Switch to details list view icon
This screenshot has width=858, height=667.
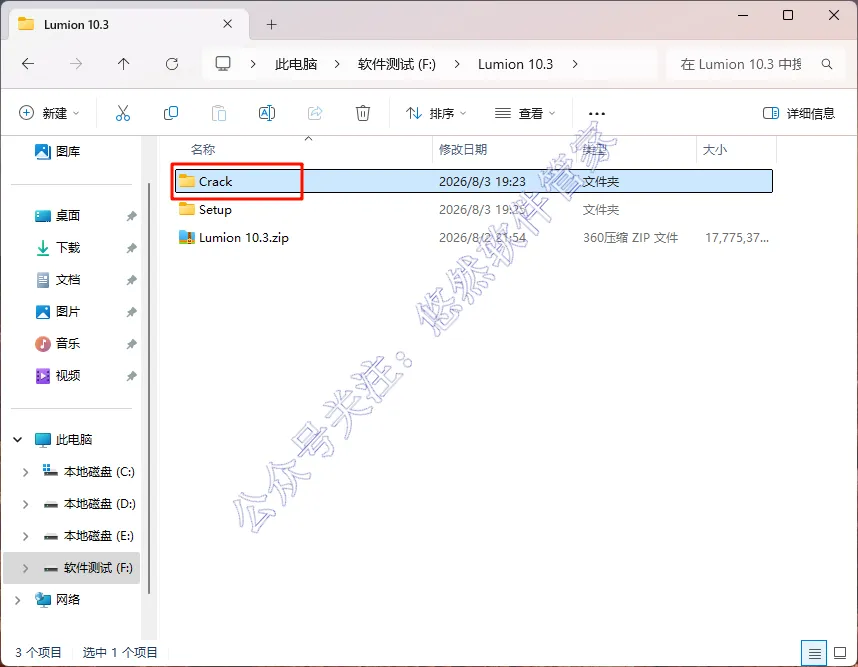tap(814, 653)
